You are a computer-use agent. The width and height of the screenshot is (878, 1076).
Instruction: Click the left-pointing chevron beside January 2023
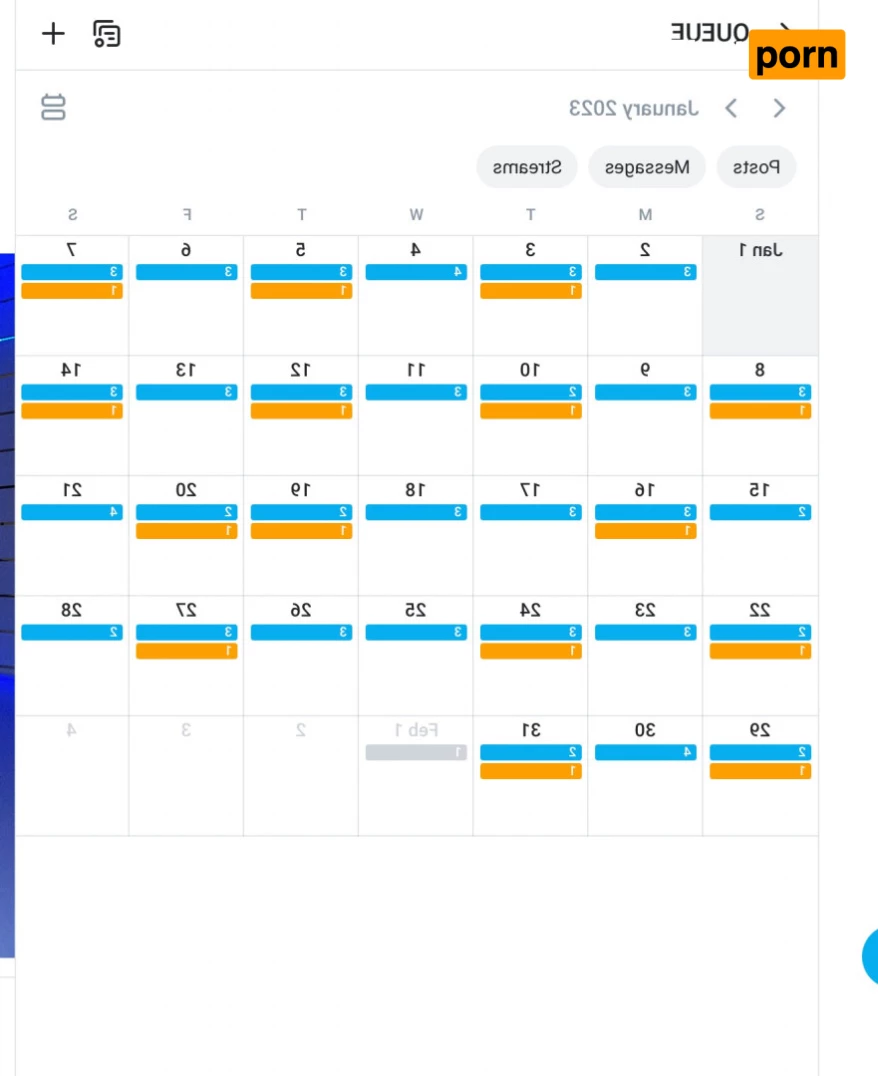(779, 108)
